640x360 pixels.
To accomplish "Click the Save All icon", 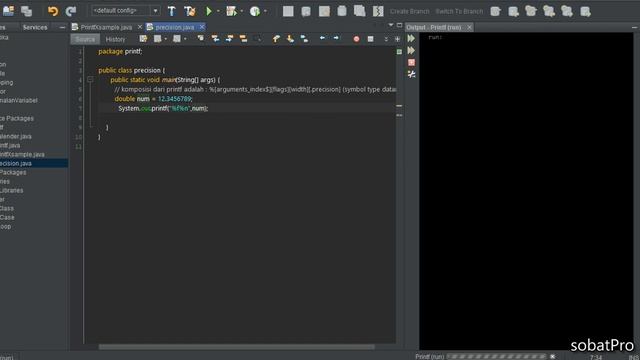I will (x=27, y=11).
